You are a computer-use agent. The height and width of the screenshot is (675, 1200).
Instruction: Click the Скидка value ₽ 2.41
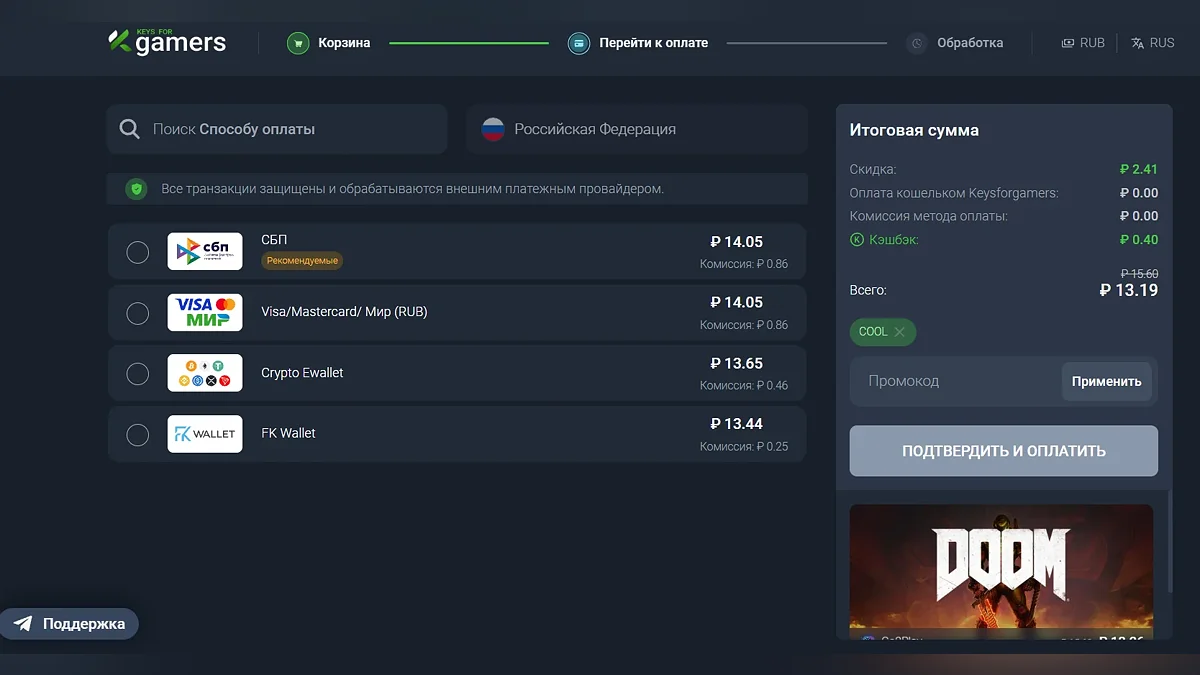pyautogui.click(x=1139, y=169)
